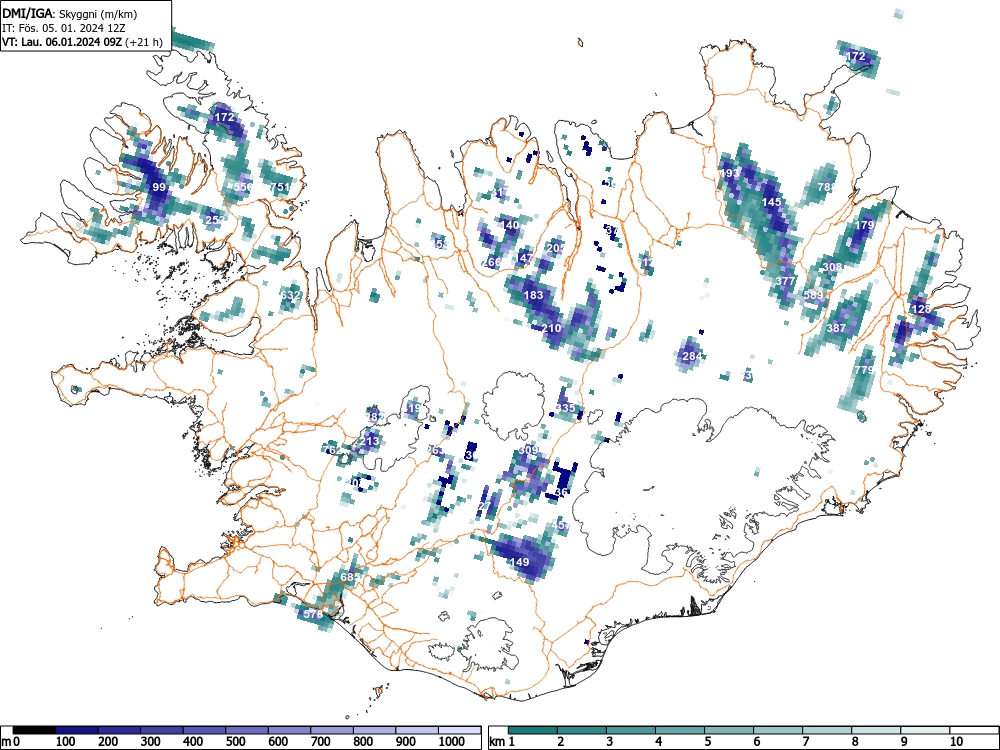Click the '335' visibility value on the map

coord(566,408)
